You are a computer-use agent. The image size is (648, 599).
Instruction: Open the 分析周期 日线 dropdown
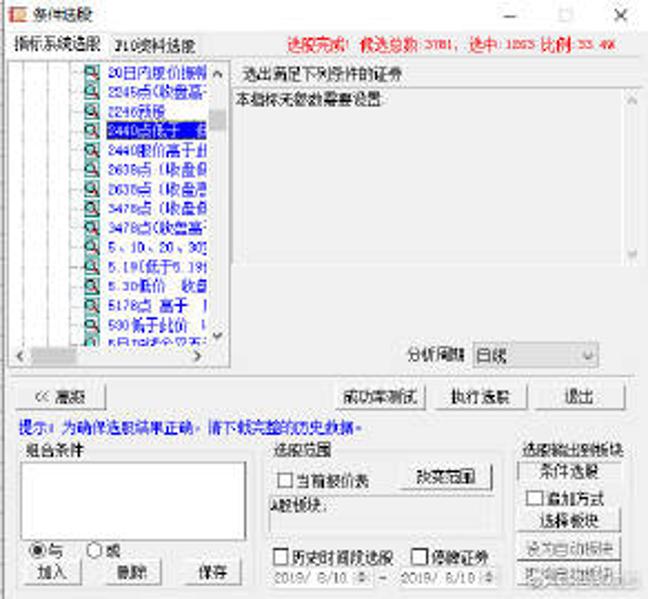587,355
